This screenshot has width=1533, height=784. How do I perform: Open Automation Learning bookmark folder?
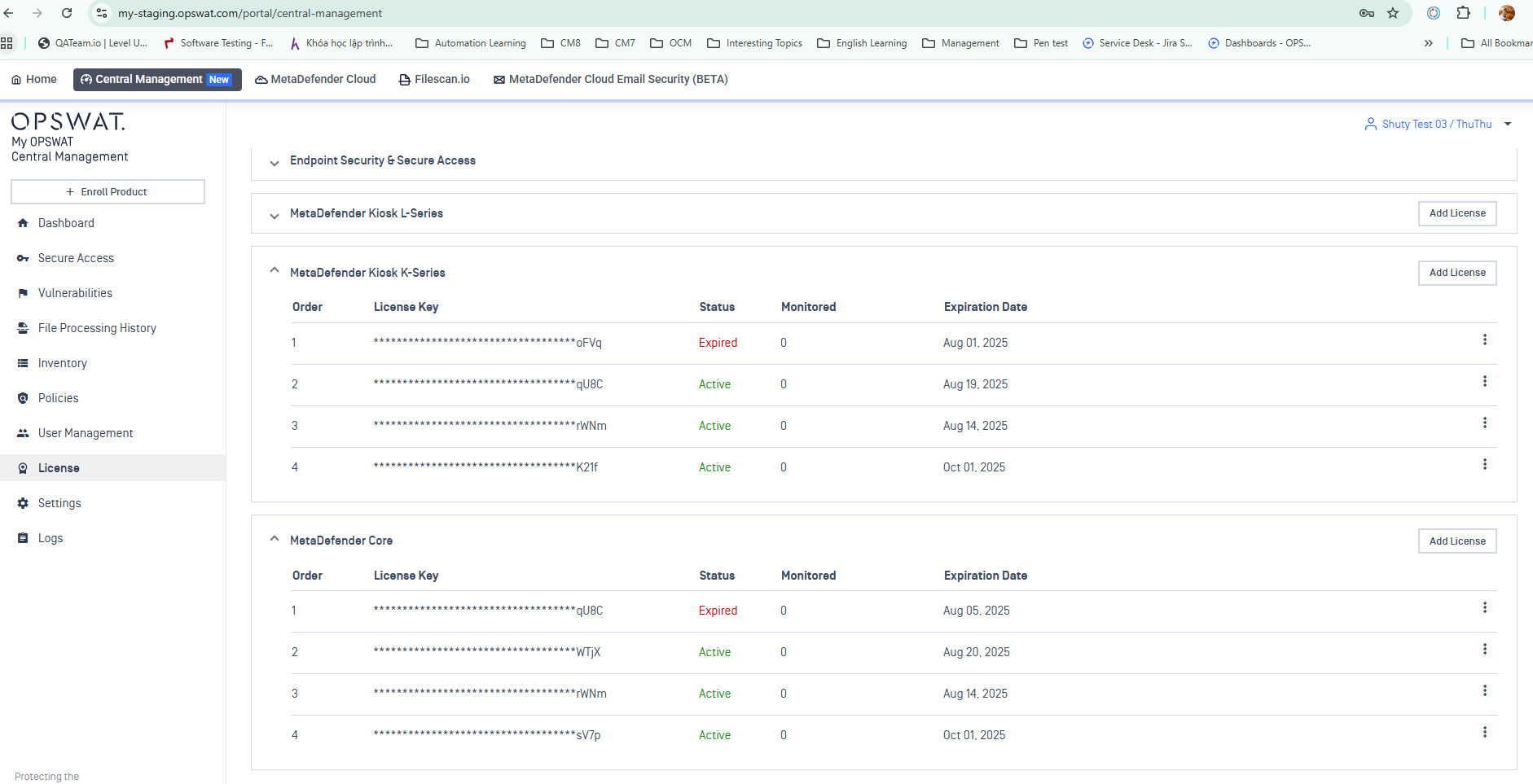(471, 43)
